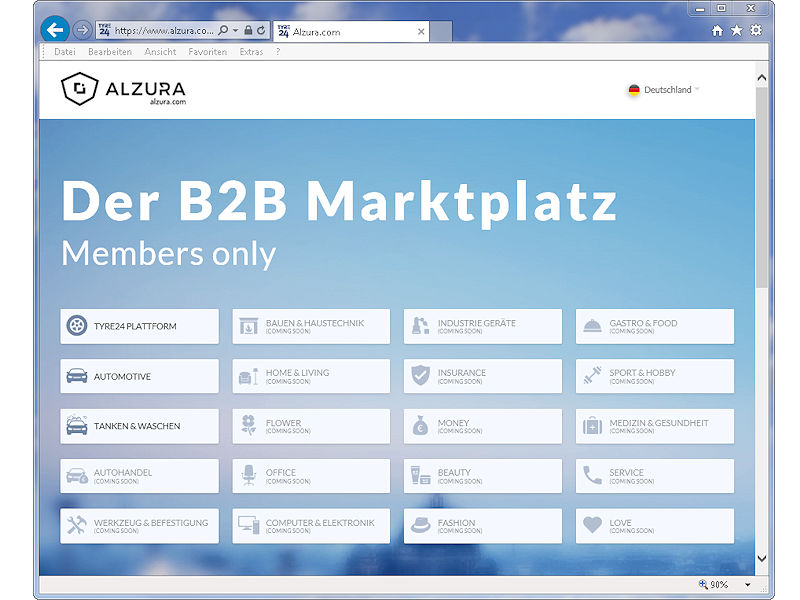Click the ALZURA logo
Screen dimensions: 800x600
click(x=123, y=89)
